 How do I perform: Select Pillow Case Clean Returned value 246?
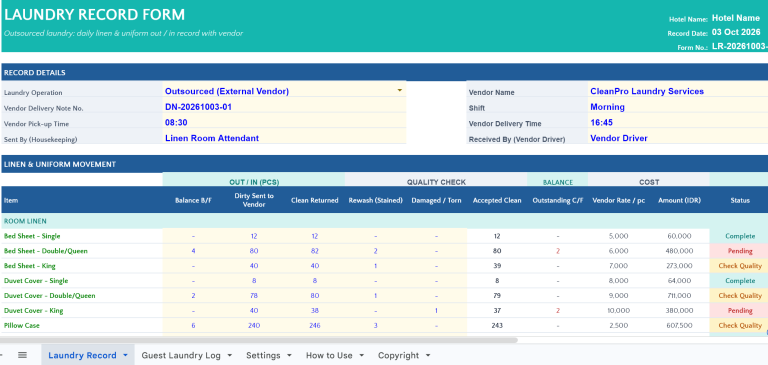tap(314, 325)
